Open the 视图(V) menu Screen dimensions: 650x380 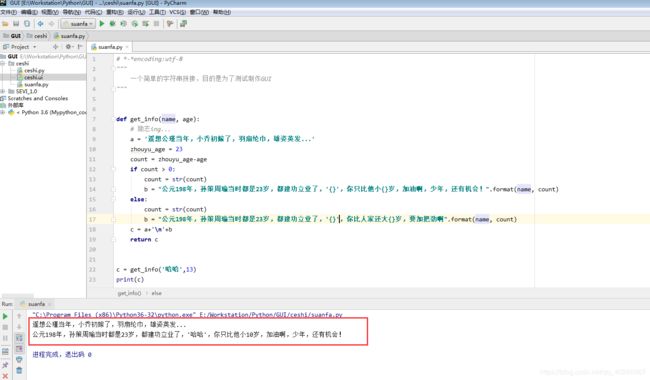(50, 12)
